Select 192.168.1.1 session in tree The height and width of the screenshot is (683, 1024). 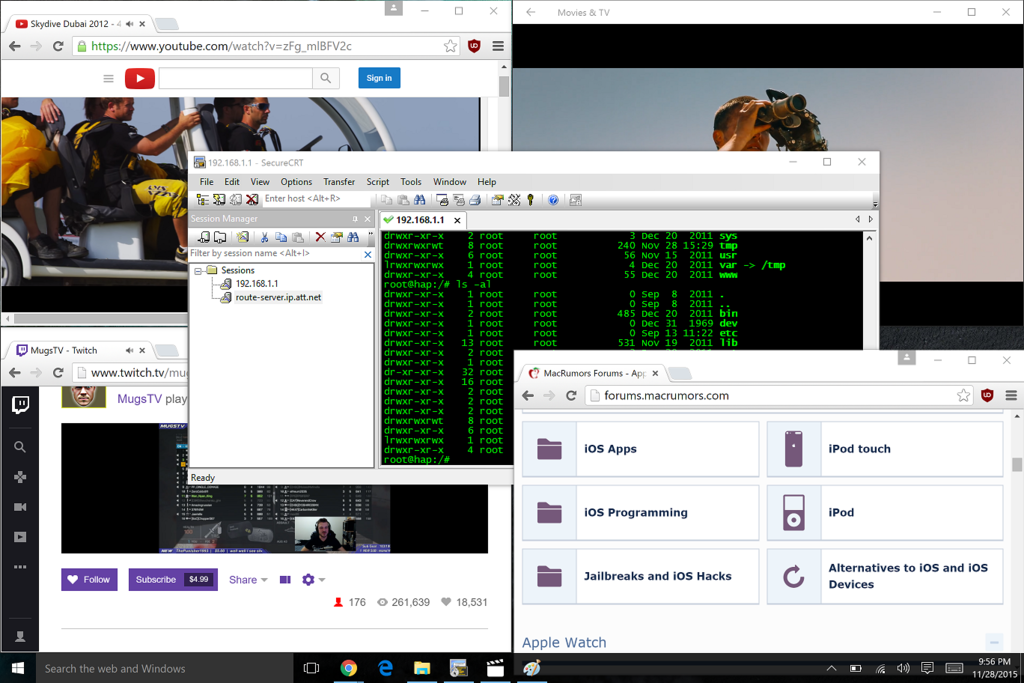point(257,283)
